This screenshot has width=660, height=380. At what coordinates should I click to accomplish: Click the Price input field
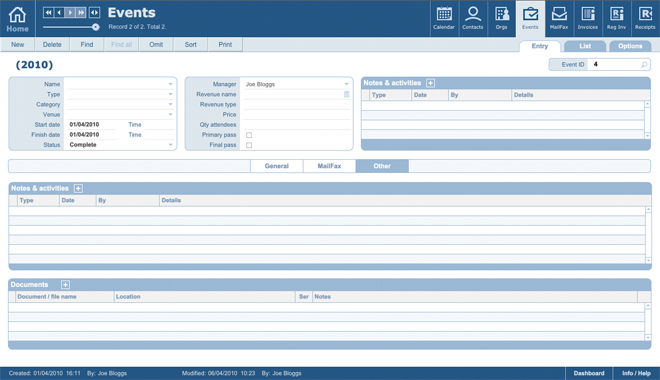tap(297, 114)
